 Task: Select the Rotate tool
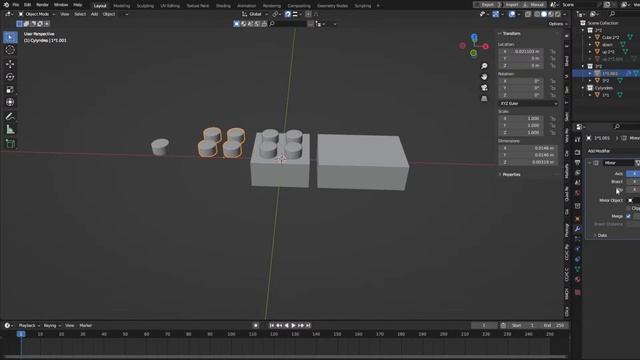click(x=10, y=77)
